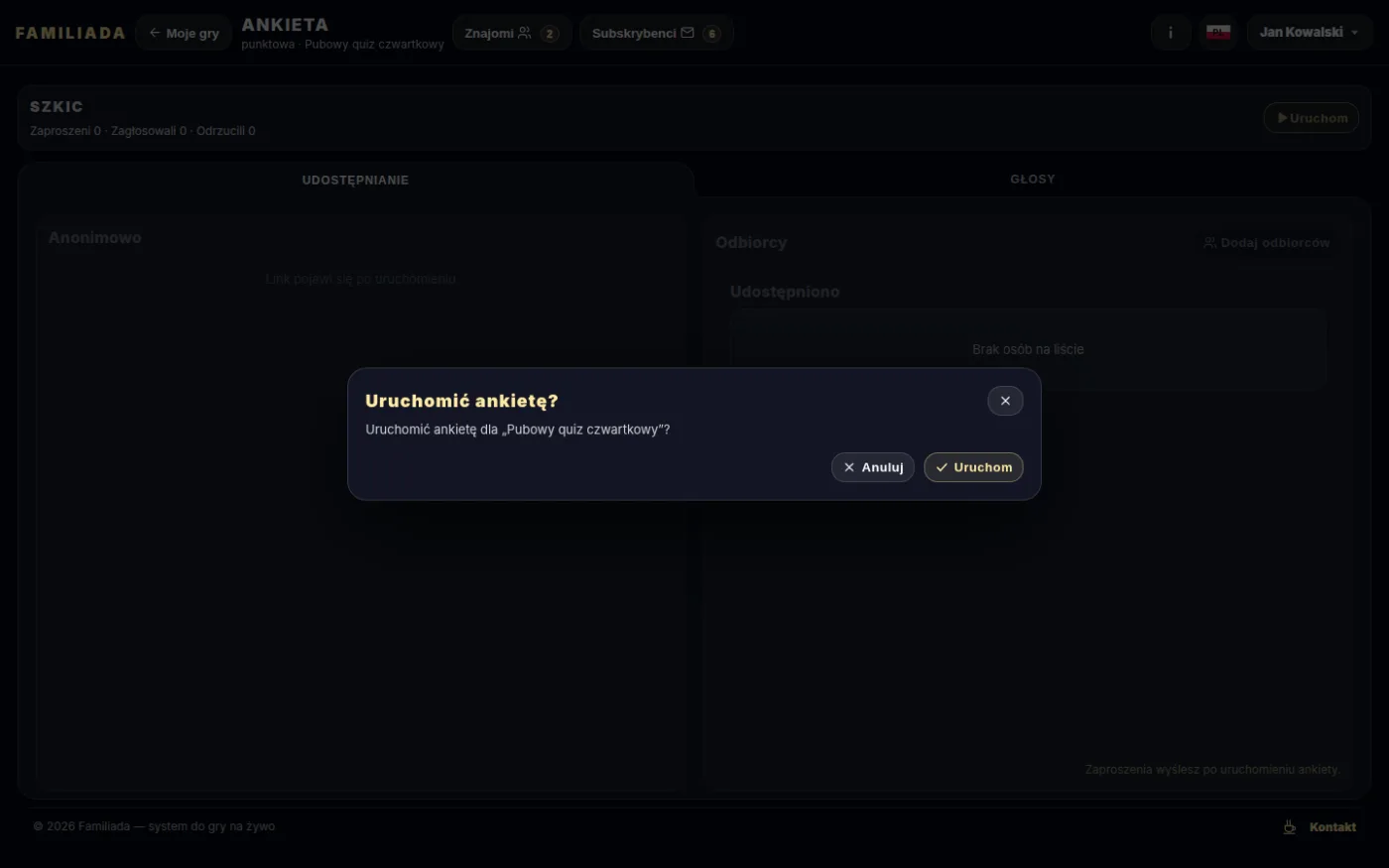
Task: Click the subtitle "punktowa · Pubowy quiz czwartkowy"
Action: (x=342, y=45)
